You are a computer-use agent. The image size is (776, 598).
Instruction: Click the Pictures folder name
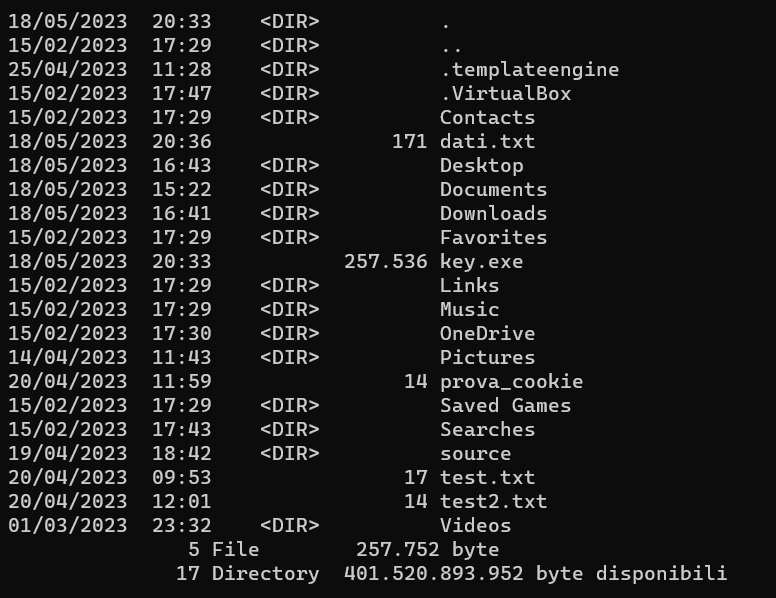487,358
